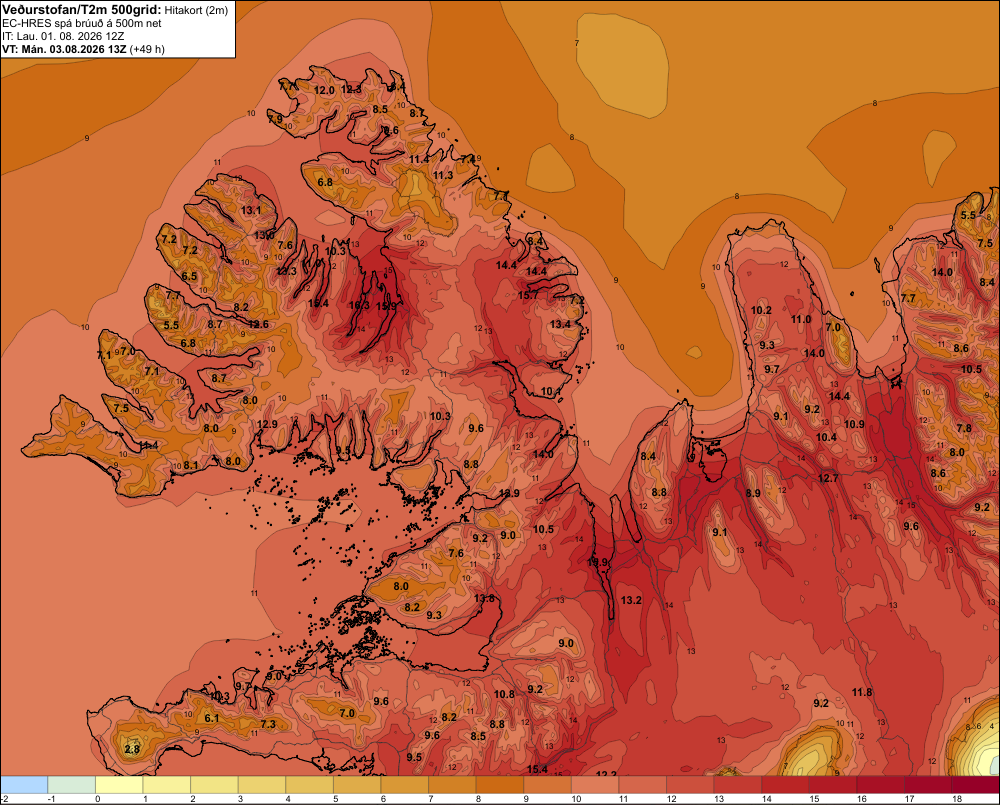This screenshot has height=805, width=1000.
Task: Click the temperature value 13.1 on the map
Action: point(251,210)
